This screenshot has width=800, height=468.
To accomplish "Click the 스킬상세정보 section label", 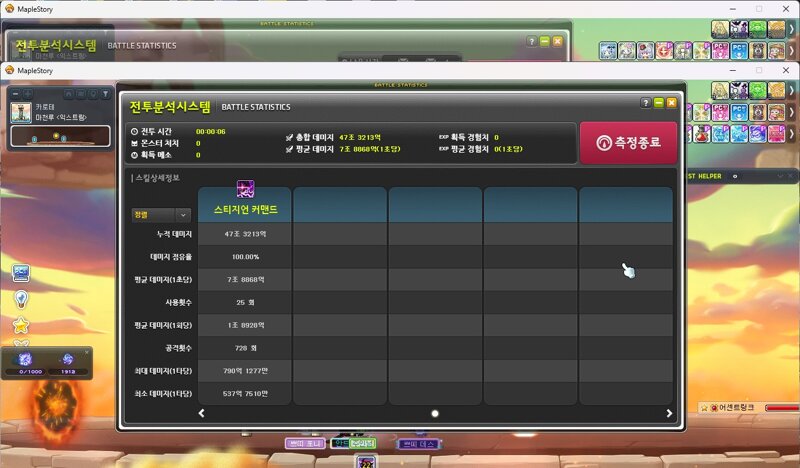I will [x=157, y=178].
